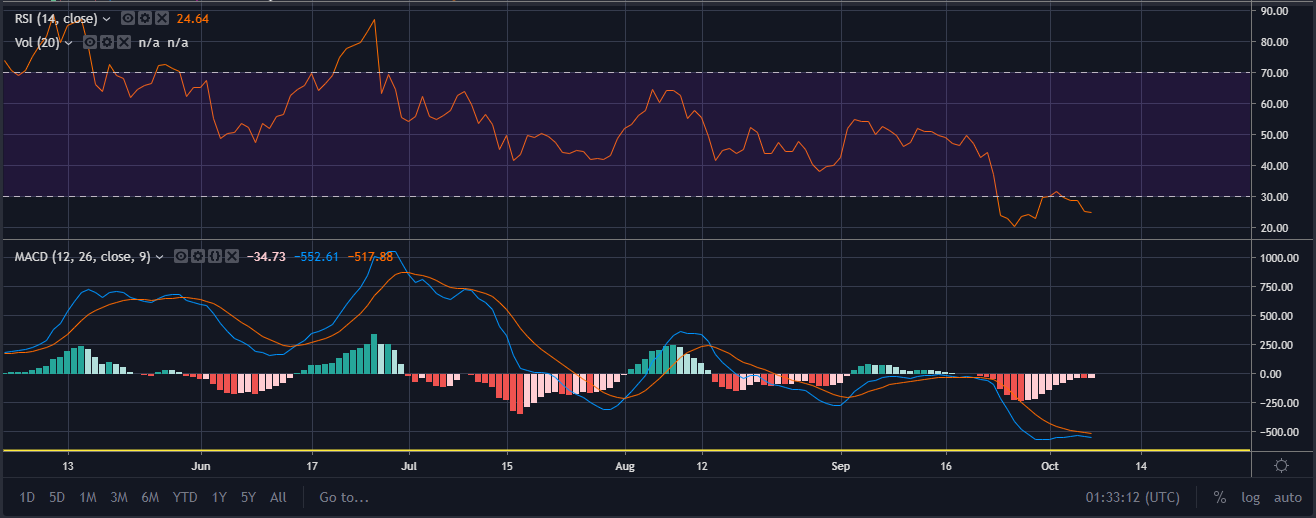The height and width of the screenshot is (518, 1316).
Task: Enable percent scale with % button
Action: click(x=1220, y=497)
